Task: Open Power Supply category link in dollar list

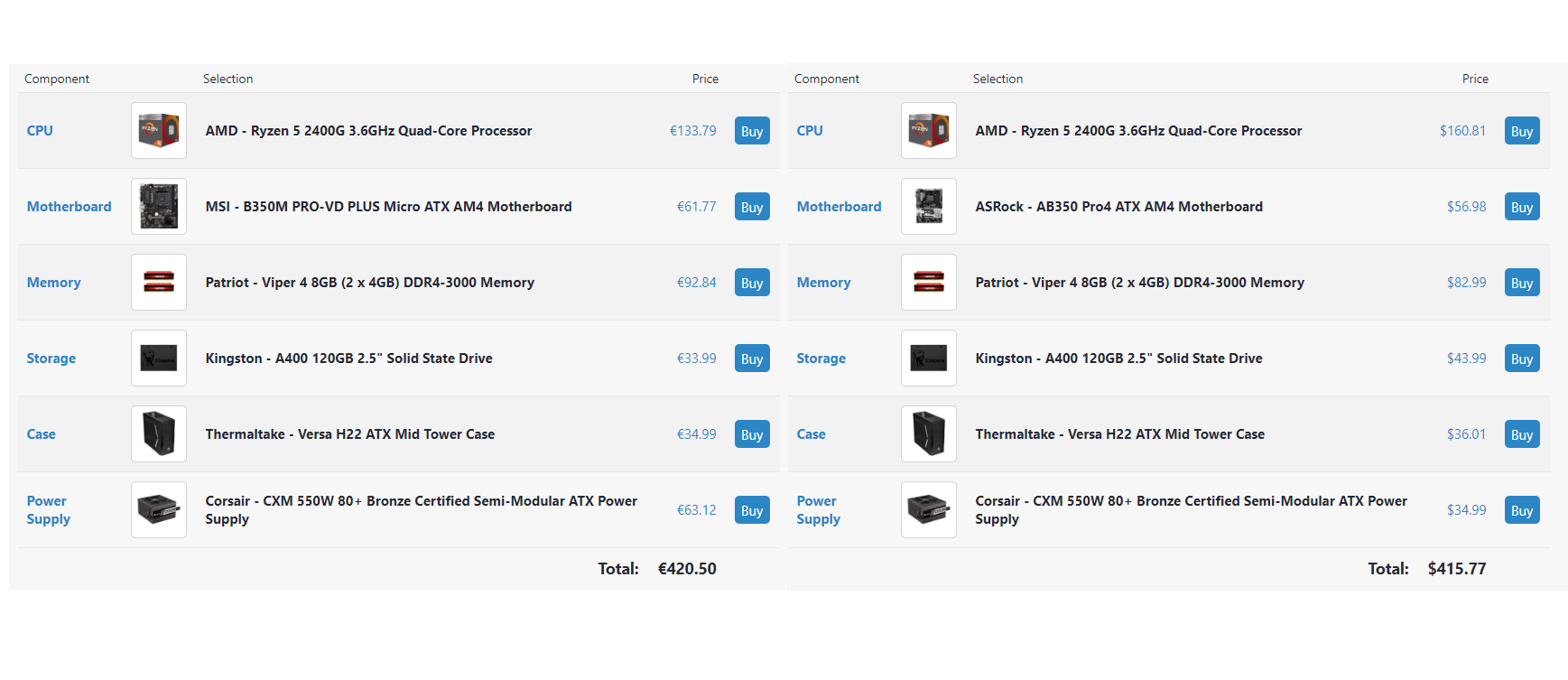Action: coord(819,510)
